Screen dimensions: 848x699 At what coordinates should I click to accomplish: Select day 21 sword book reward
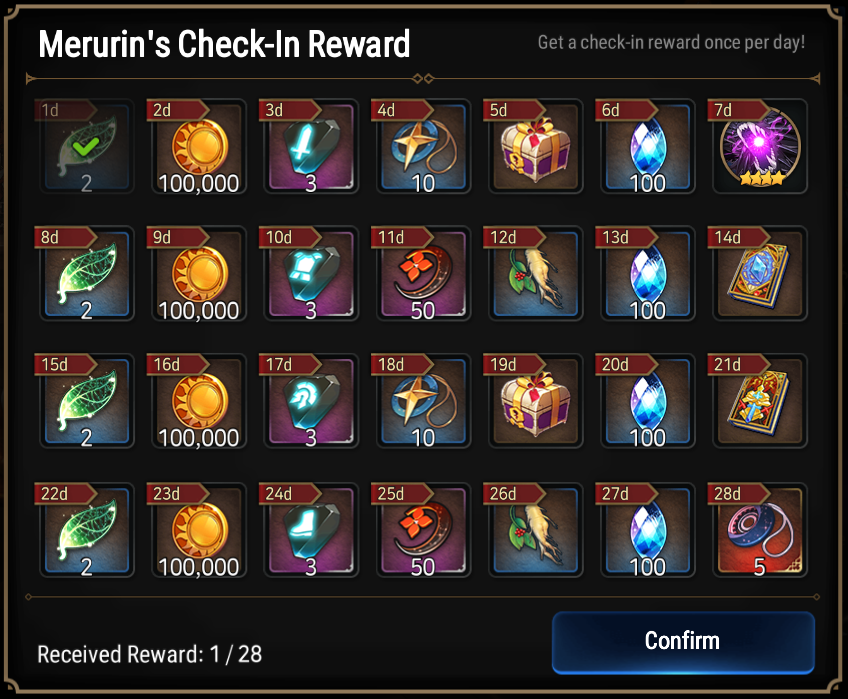[x=760, y=400]
